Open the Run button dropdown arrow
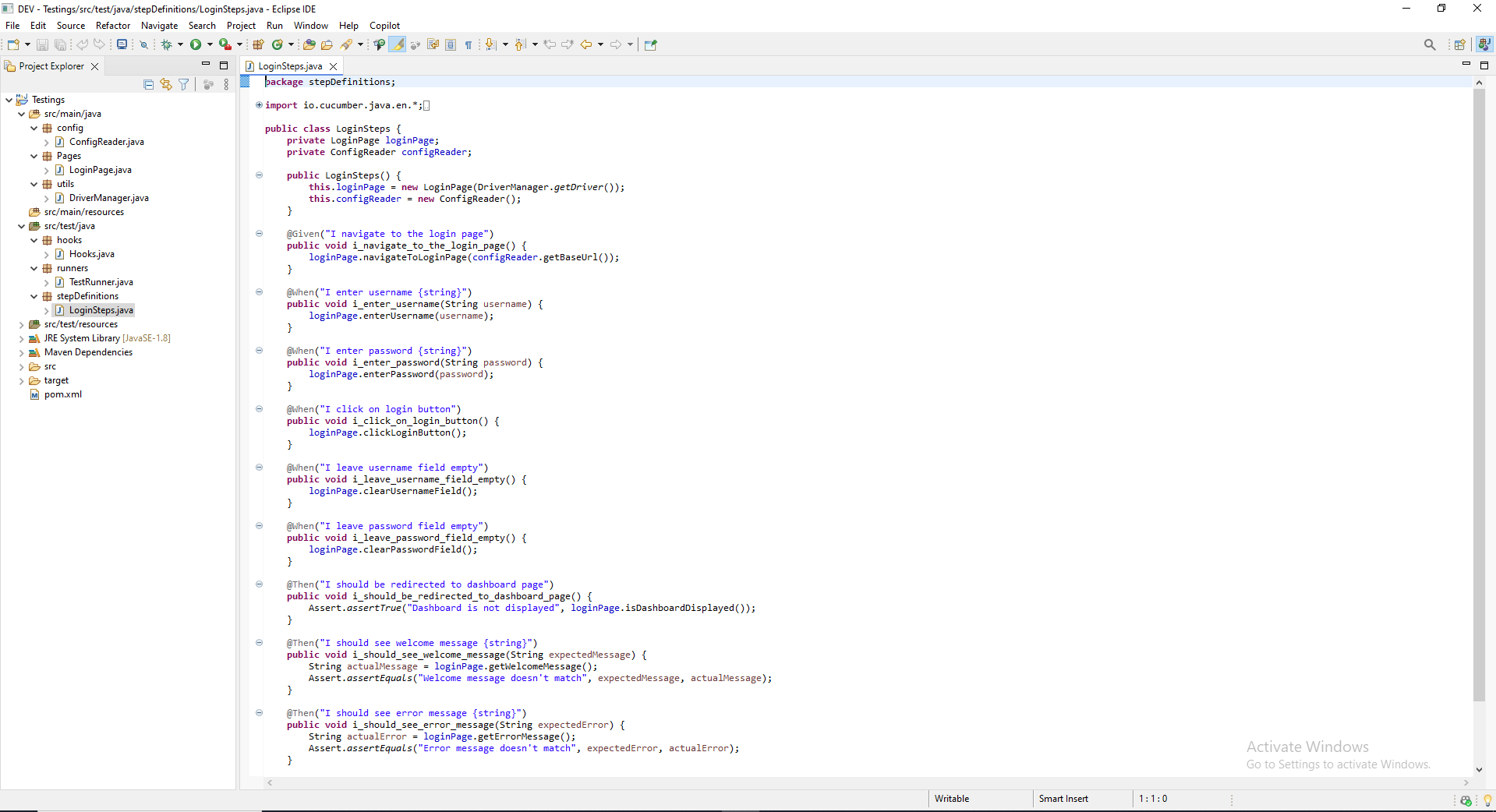Image resolution: width=1496 pixels, height=812 pixels. 210,44
